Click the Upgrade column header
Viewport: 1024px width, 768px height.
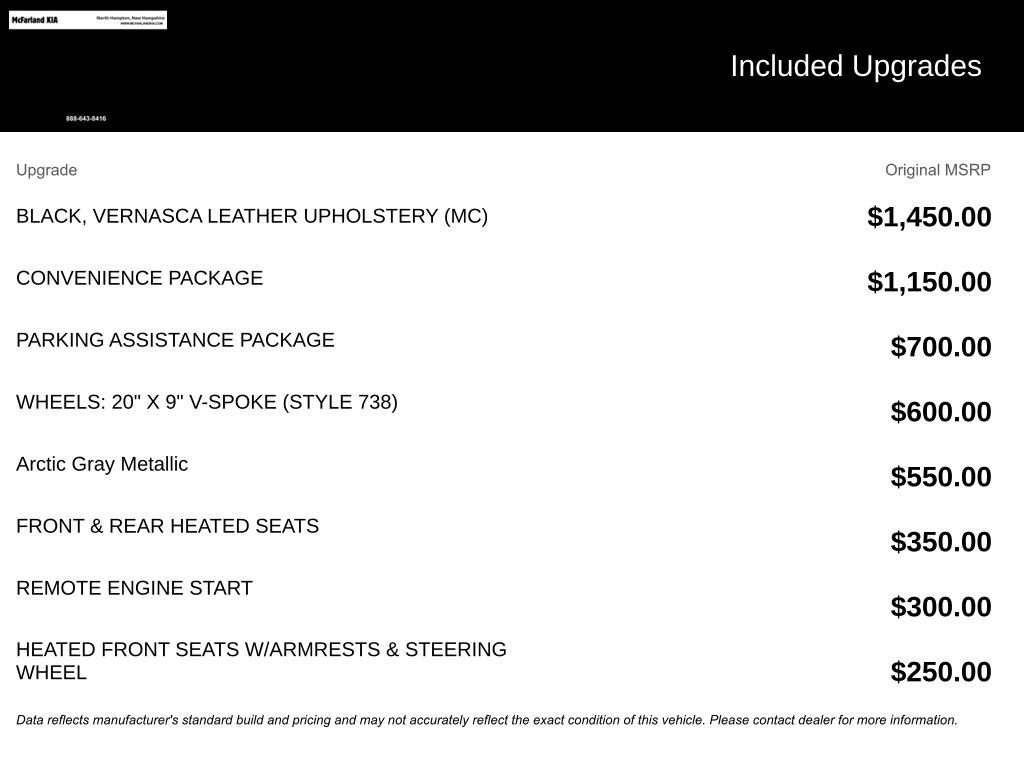pos(46,170)
